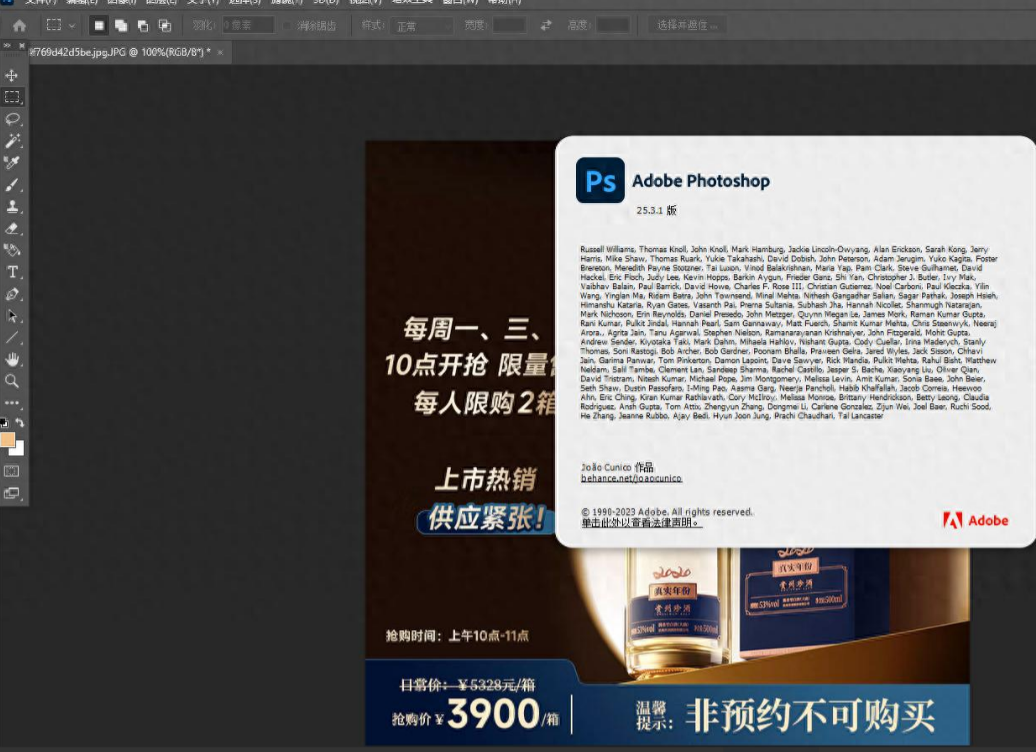Choose Subtract from Selection mode
The height and width of the screenshot is (752, 1036).
tap(143, 26)
